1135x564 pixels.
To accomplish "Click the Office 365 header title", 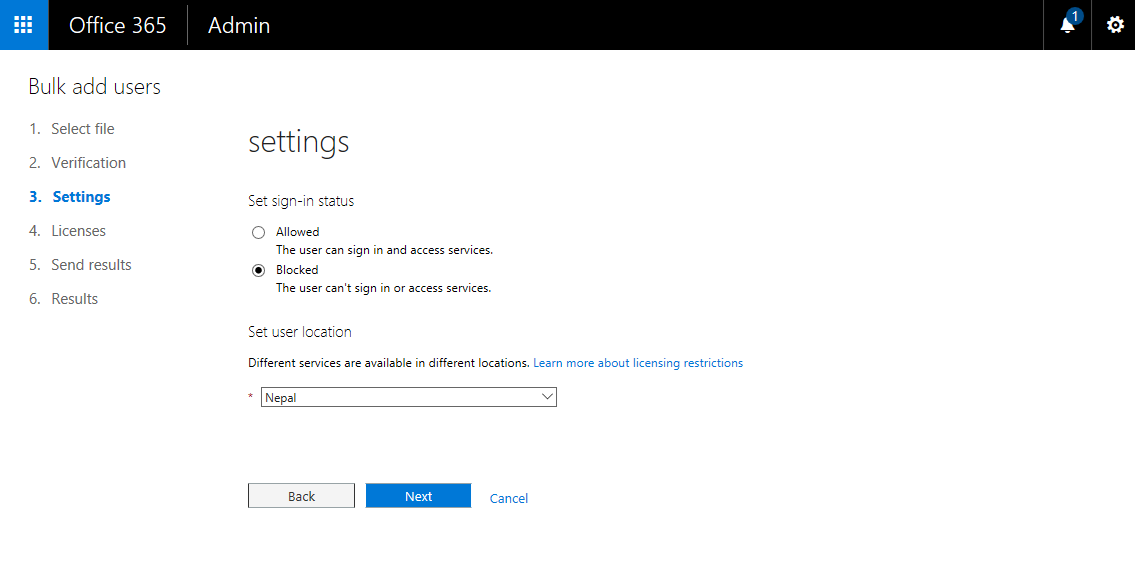I will (118, 25).
